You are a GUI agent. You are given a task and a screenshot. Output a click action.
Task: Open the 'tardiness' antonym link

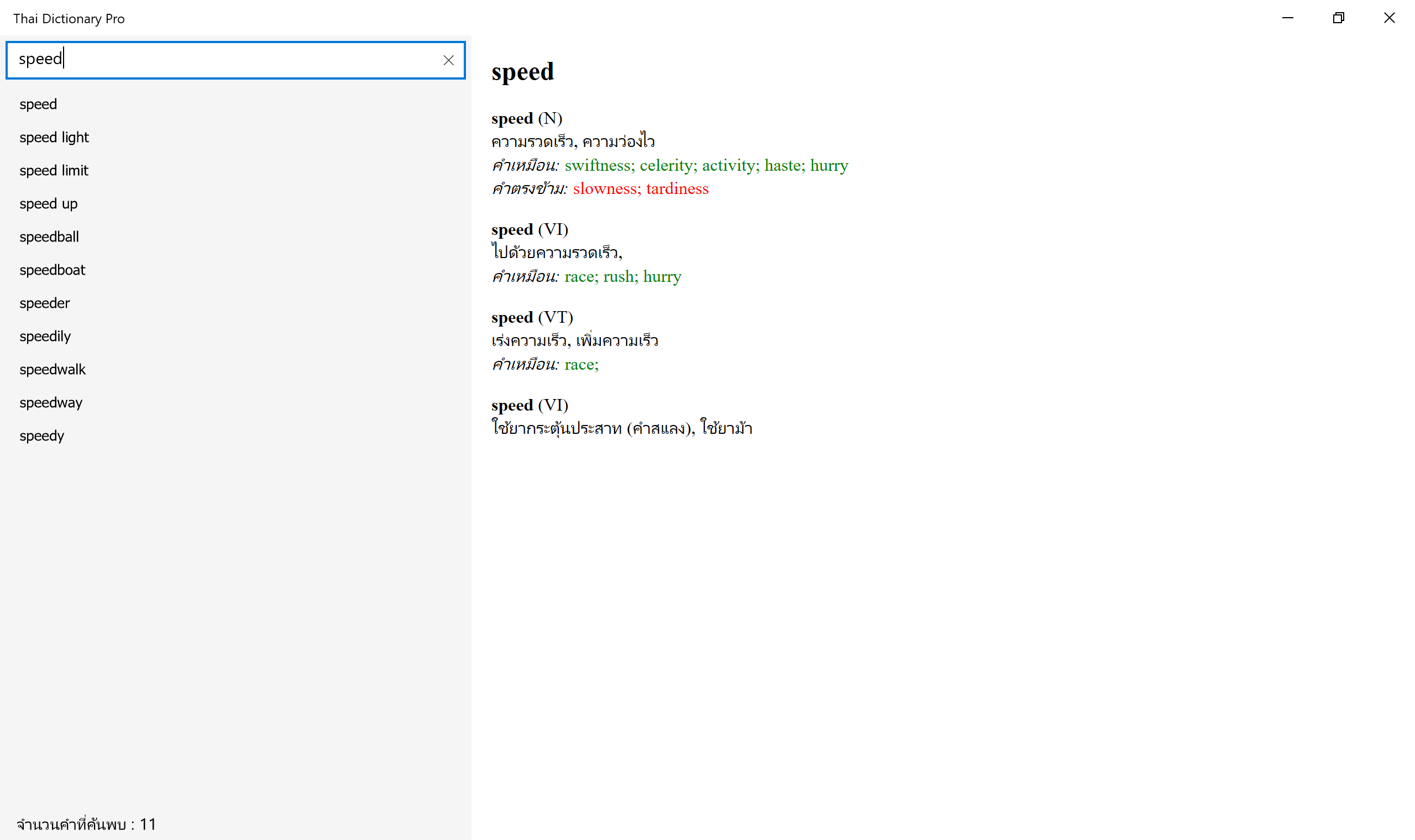(677, 188)
